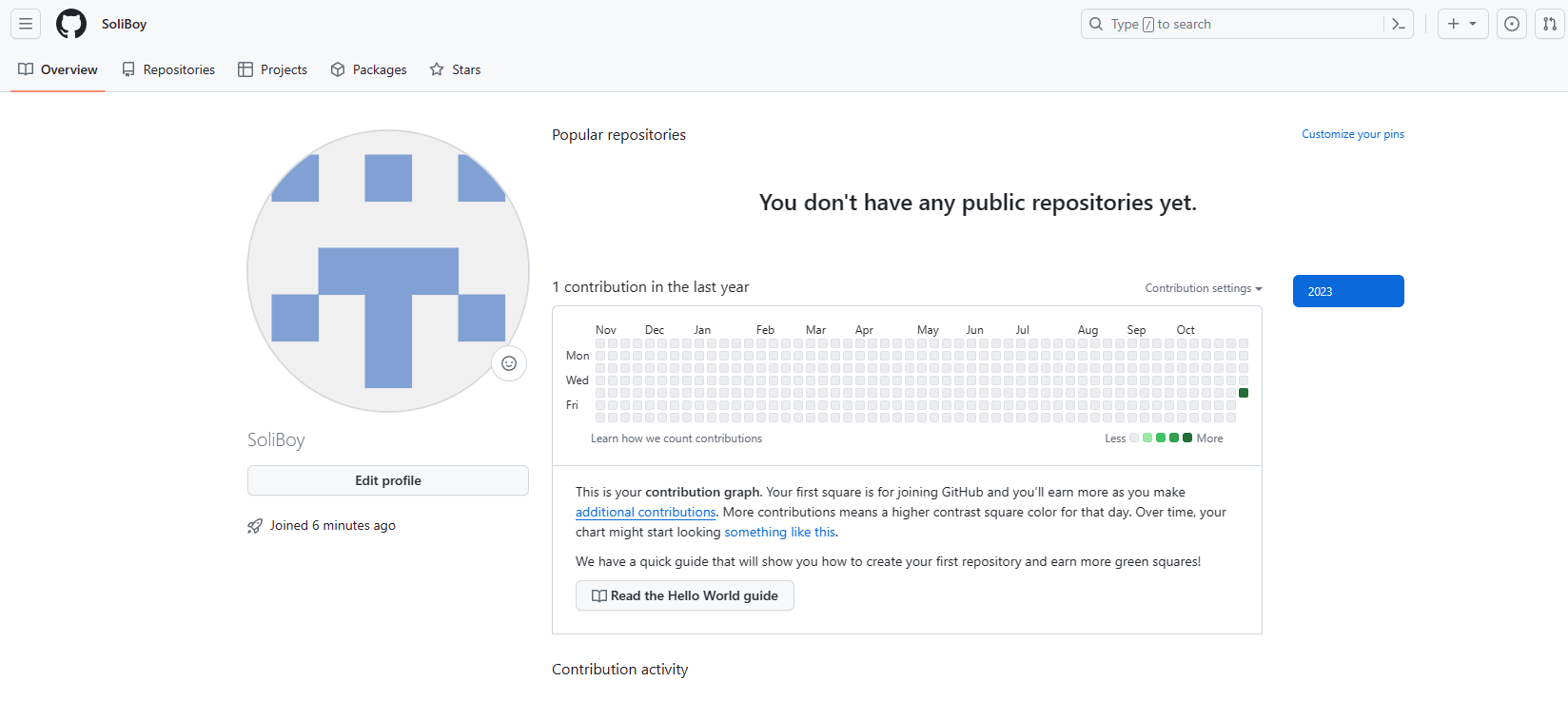
Task: Switch to the Overview tab
Action: click(x=58, y=69)
